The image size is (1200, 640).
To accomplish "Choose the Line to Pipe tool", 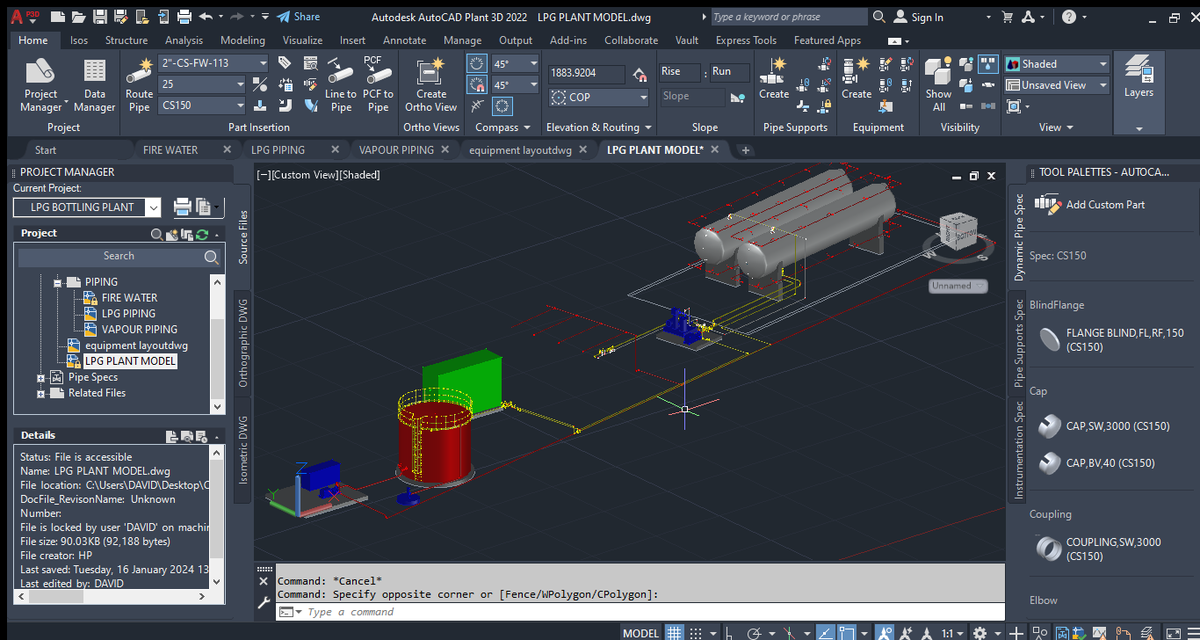I will click(341, 85).
